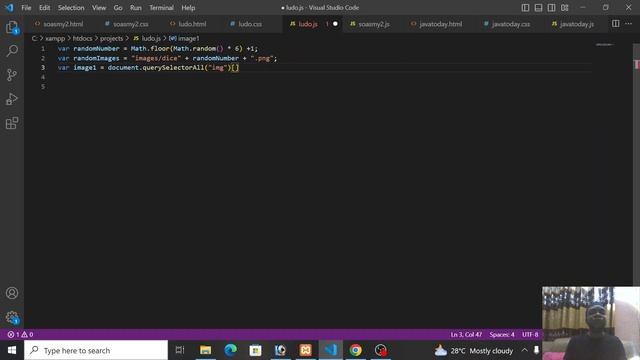
Task: Open the Edit menu
Action: click(44, 7)
